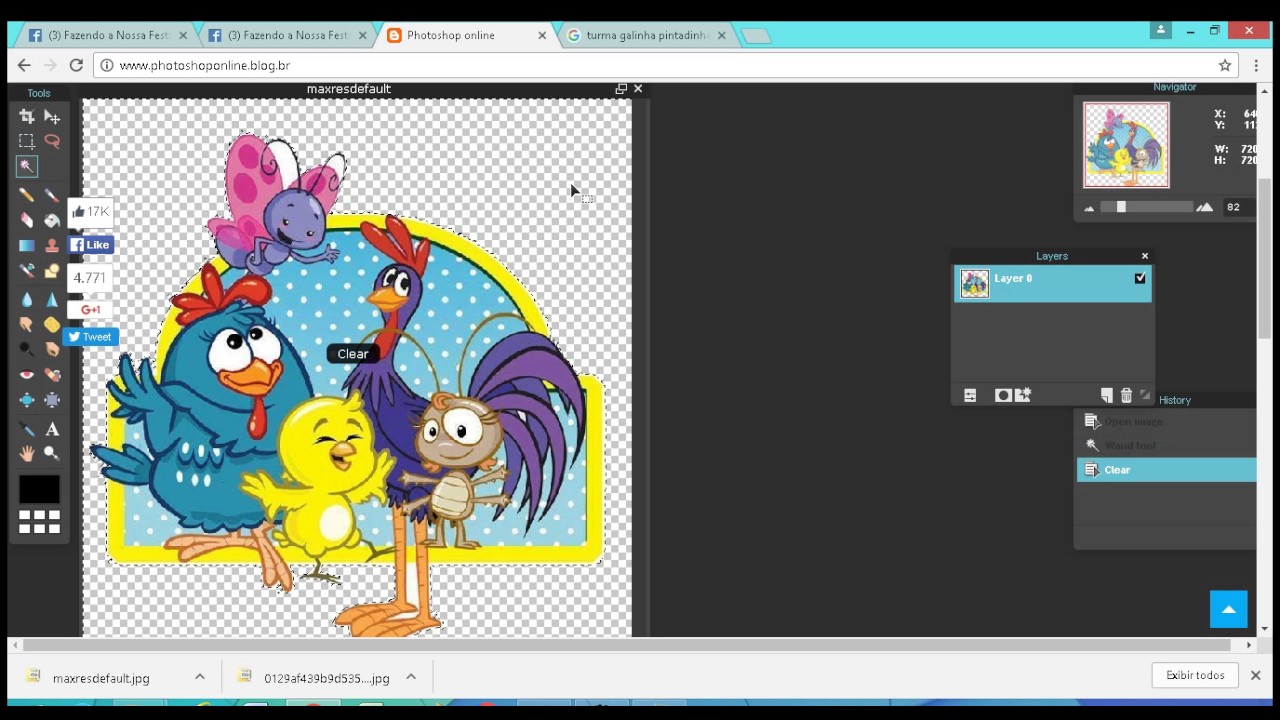This screenshot has height=720, width=1280.
Task: Select the 'Photoshop online' browser tab
Action: click(x=467, y=35)
